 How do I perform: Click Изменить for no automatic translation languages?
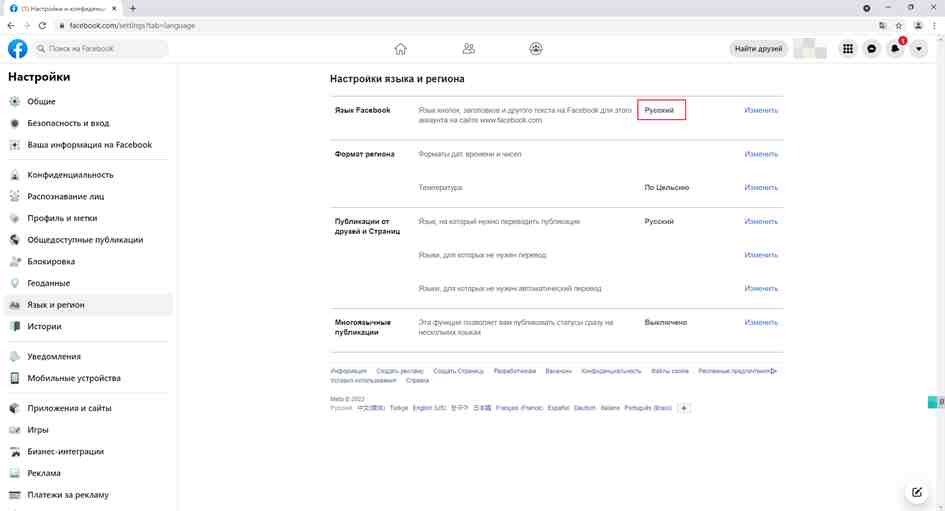[761, 289]
